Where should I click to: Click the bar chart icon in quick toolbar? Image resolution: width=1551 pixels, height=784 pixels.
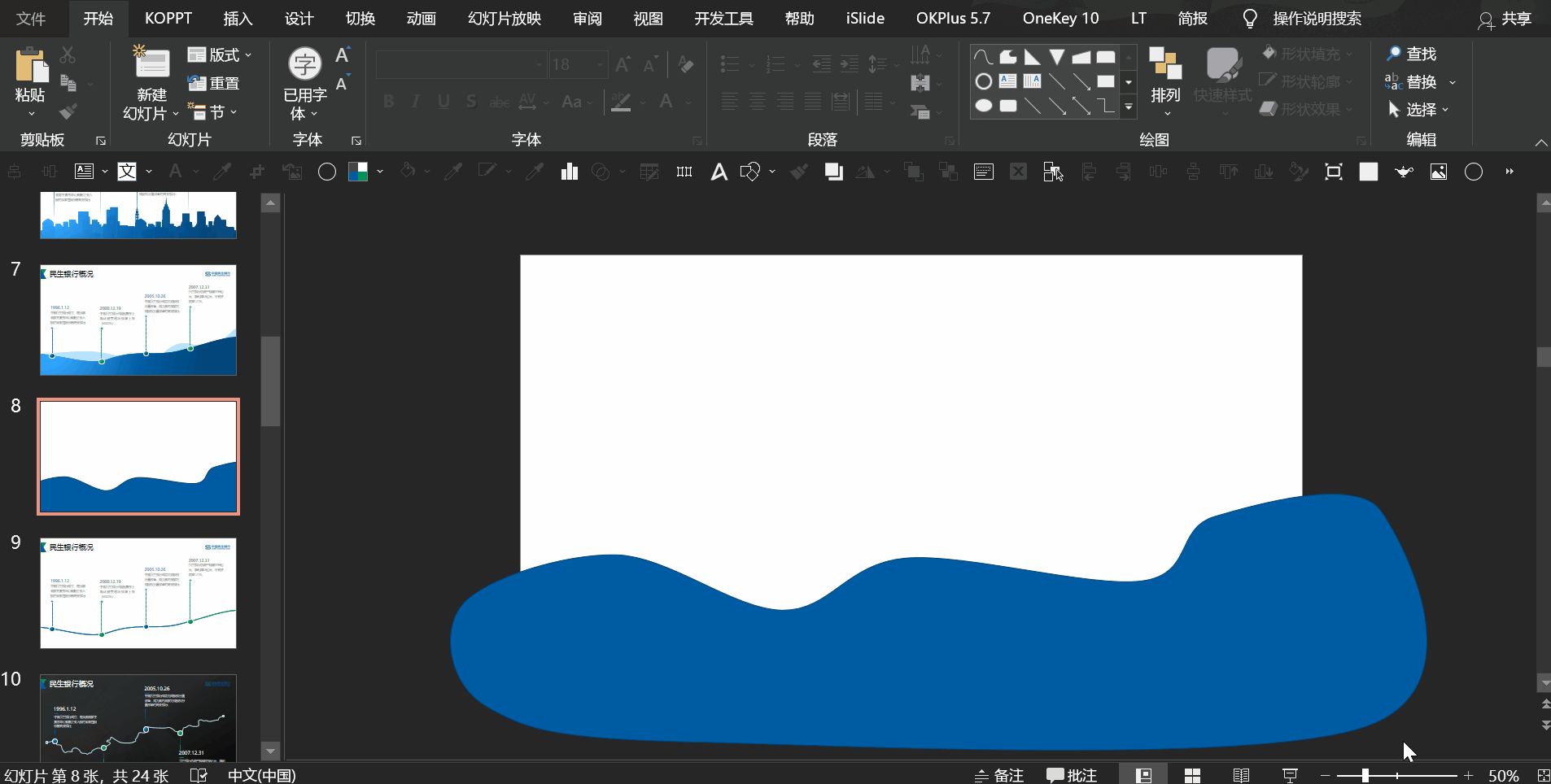[570, 172]
